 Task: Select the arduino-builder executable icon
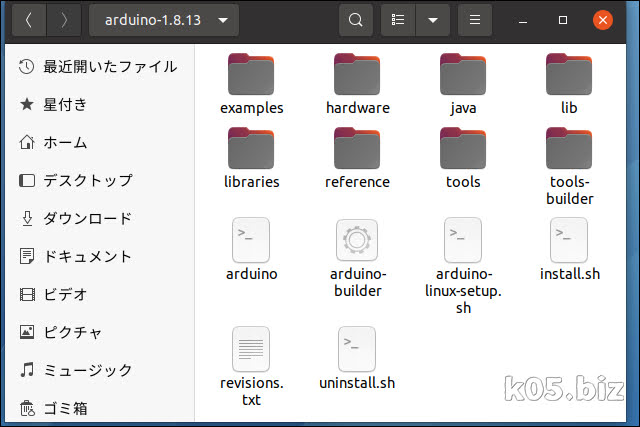(x=357, y=240)
